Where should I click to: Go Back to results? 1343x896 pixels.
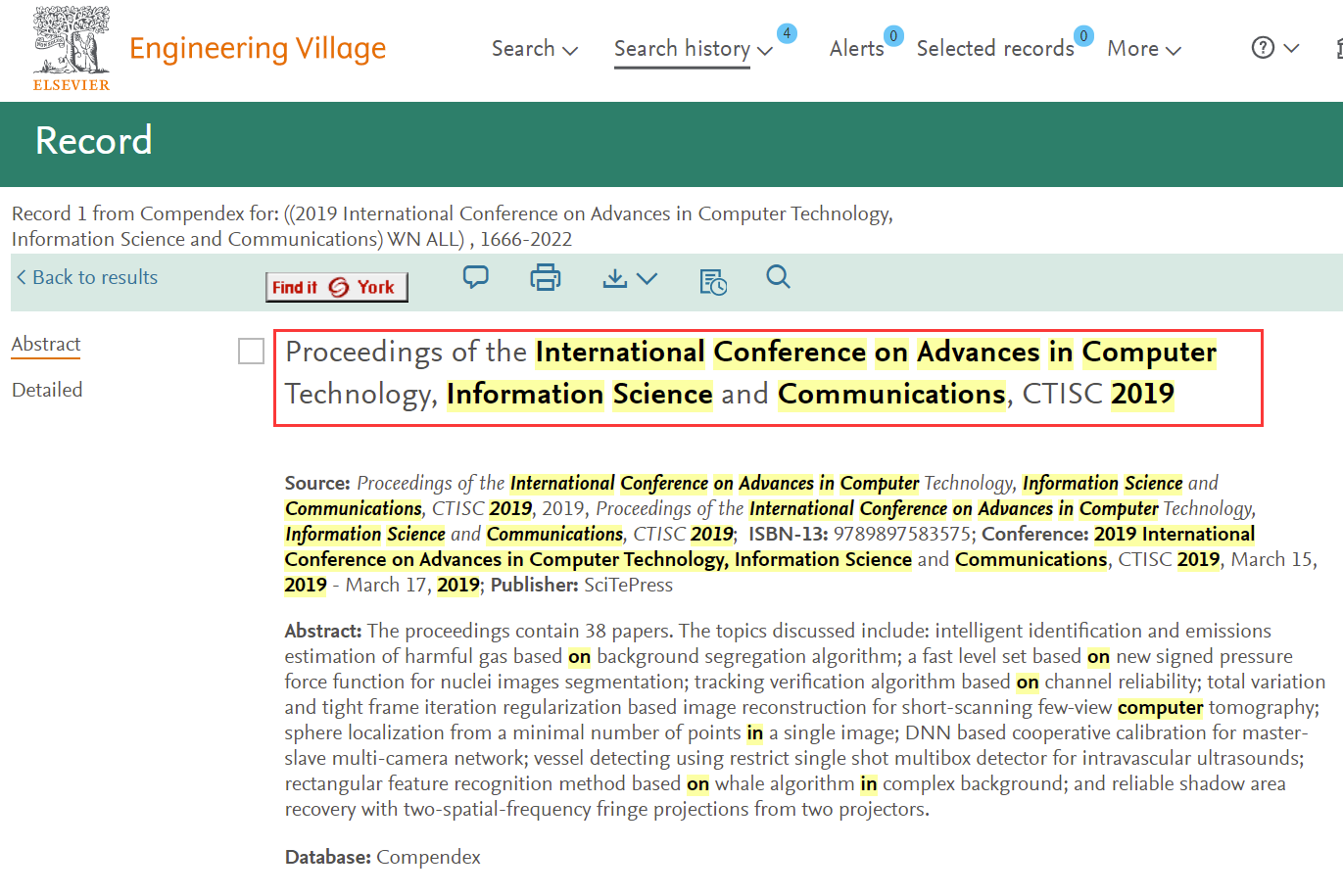coord(87,277)
